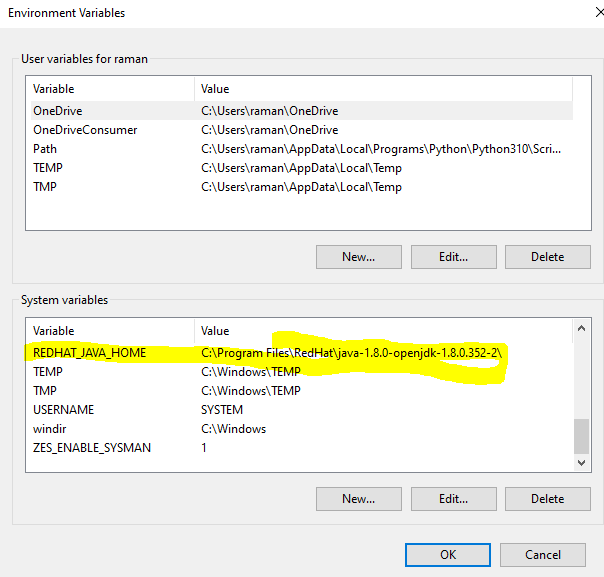Click New button under User variables
The height and width of the screenshot is (577, 604).
click(x=358, y=257)
